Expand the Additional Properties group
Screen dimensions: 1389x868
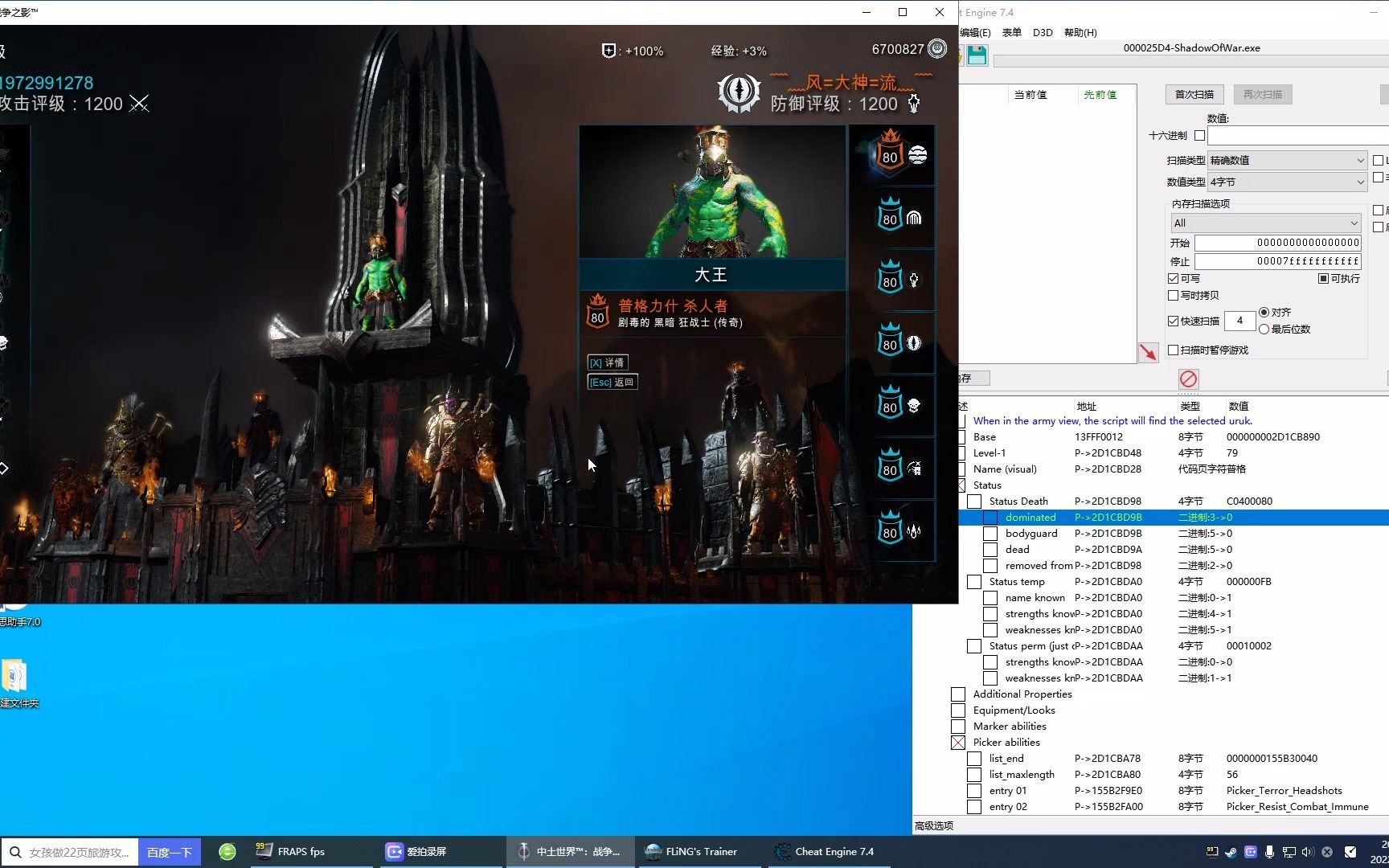coord(958,694)
